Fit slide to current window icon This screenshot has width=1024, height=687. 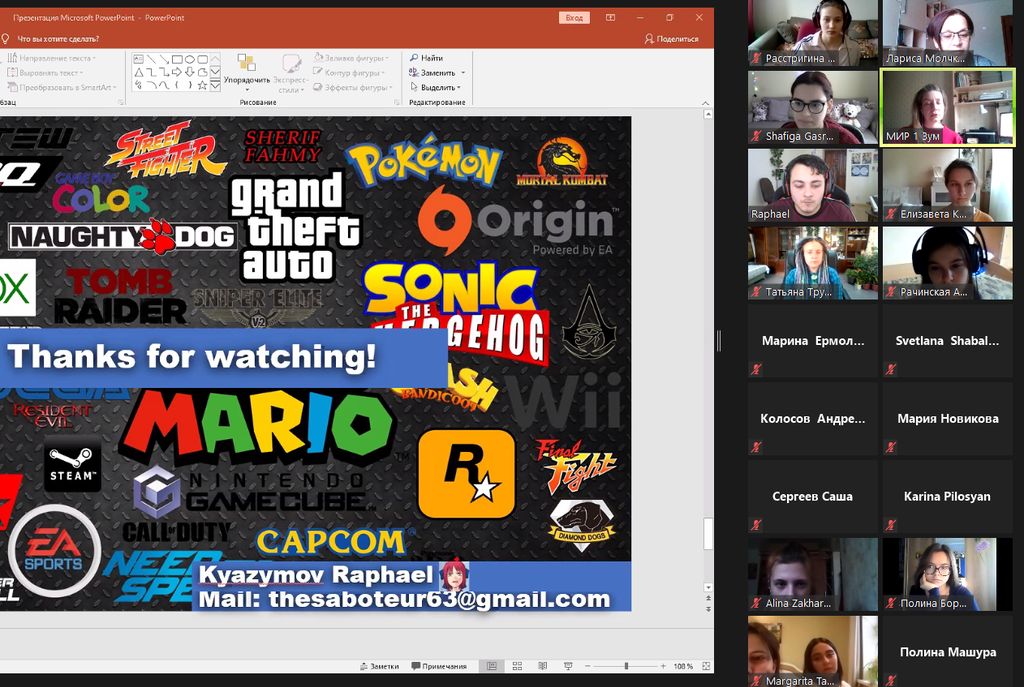tap(707, 666)
